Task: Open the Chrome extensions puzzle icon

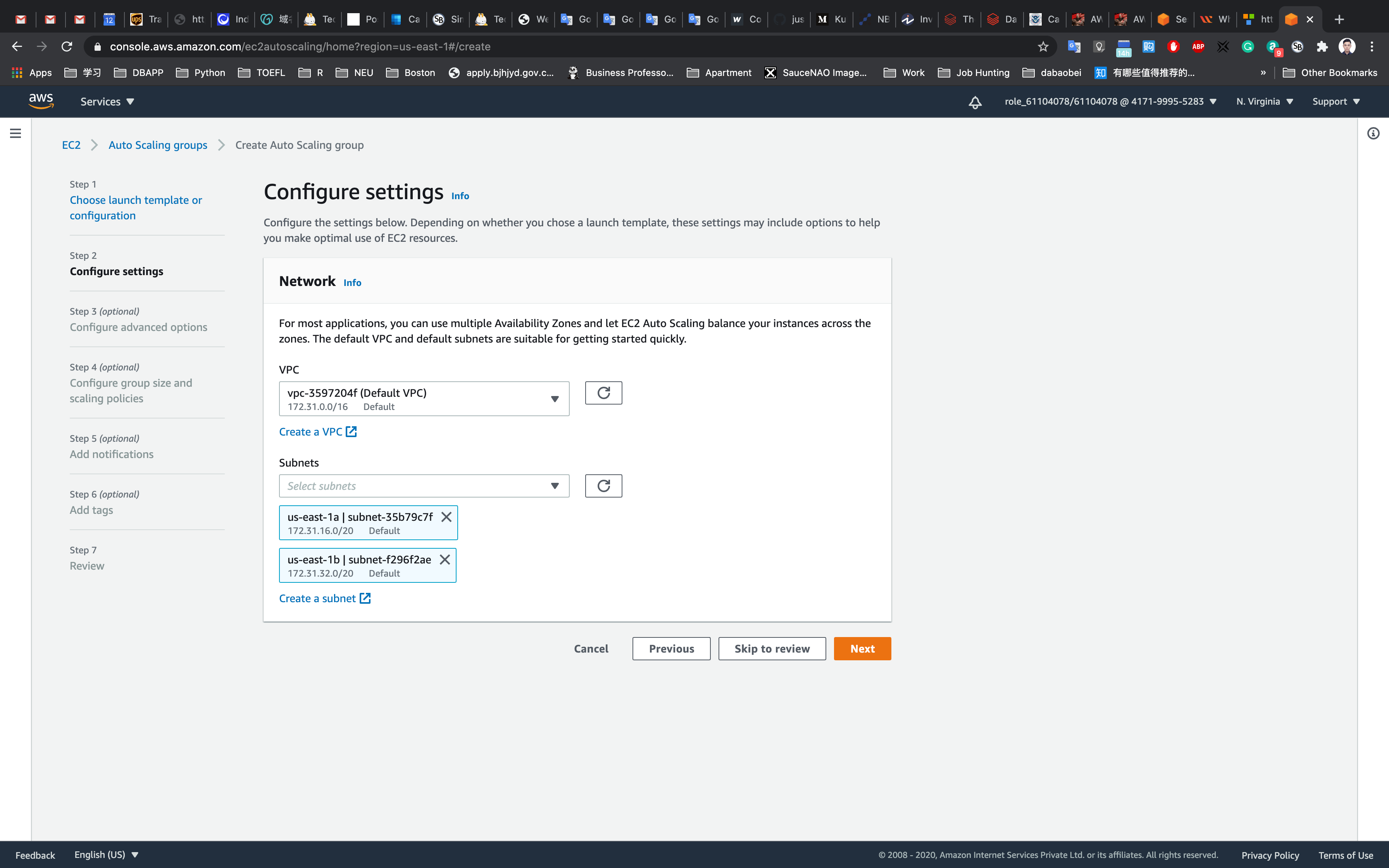Action: 1322,46
